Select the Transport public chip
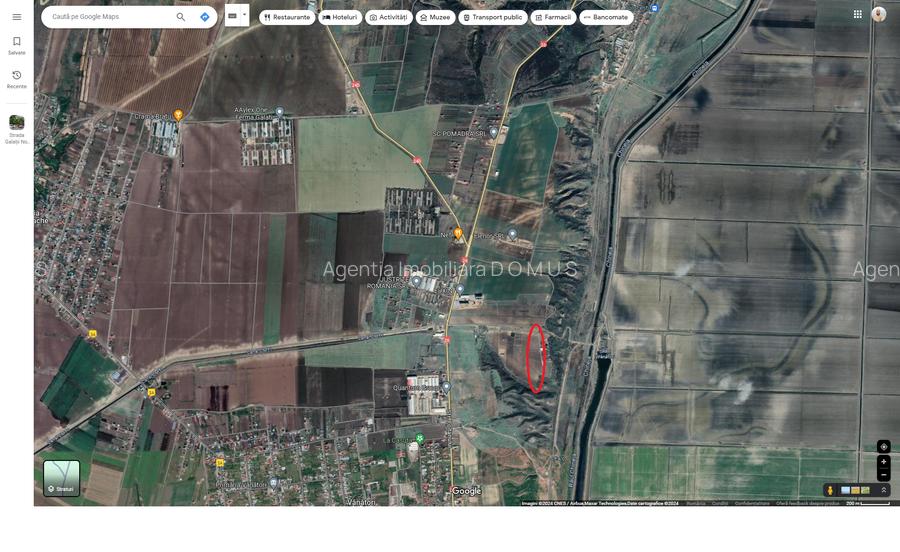900x552 pixels. [492, 17]
